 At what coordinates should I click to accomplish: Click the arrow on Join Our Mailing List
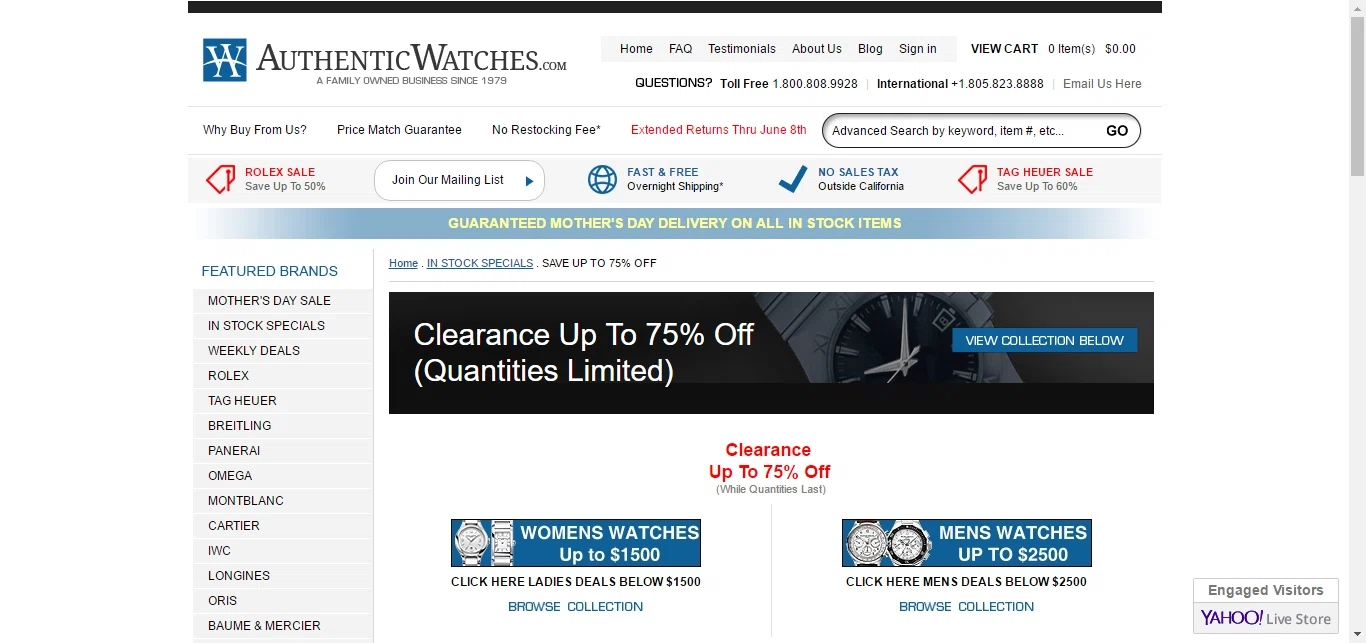coord(529,181)
